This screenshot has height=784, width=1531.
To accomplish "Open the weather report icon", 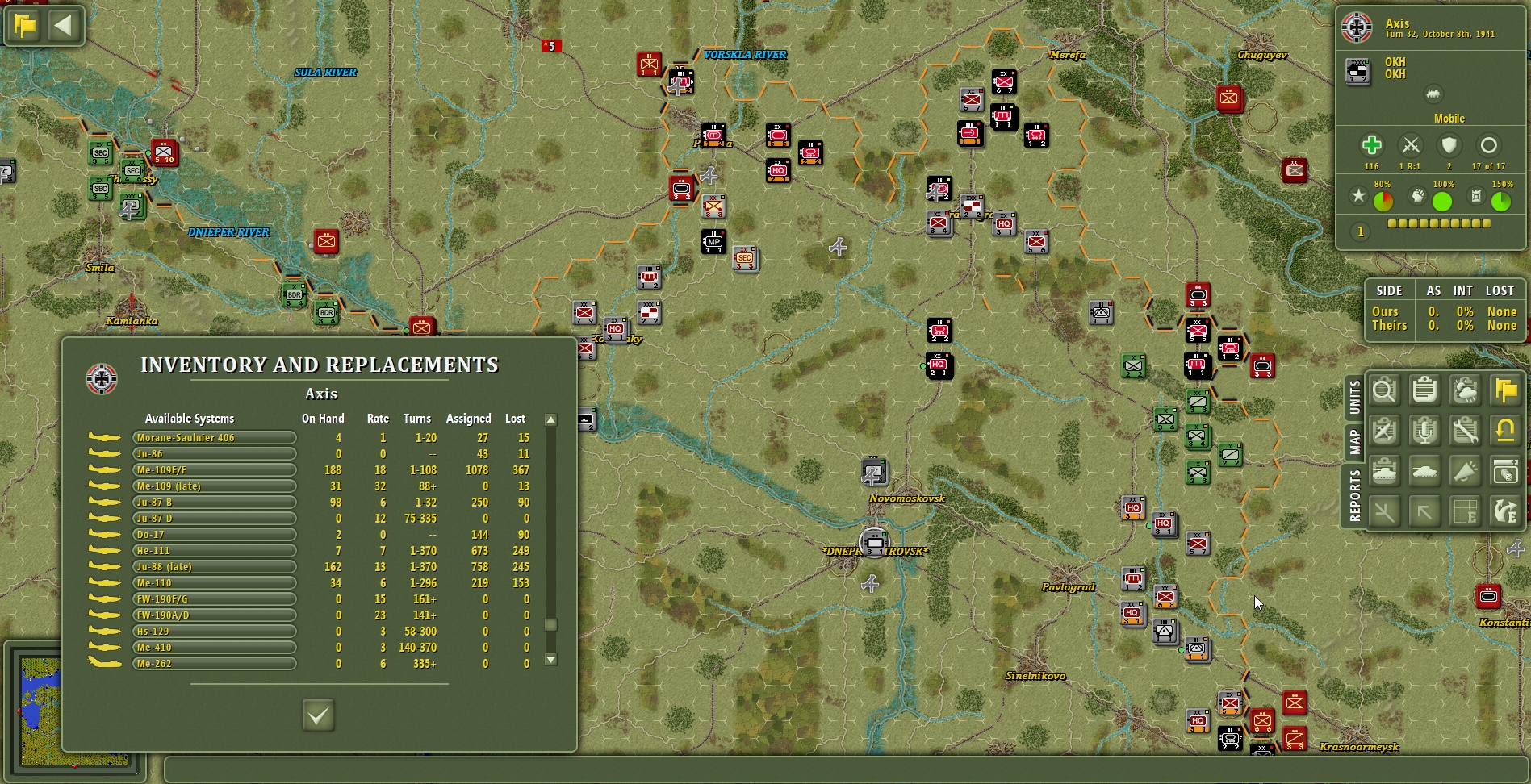I will coord(1465,391).
